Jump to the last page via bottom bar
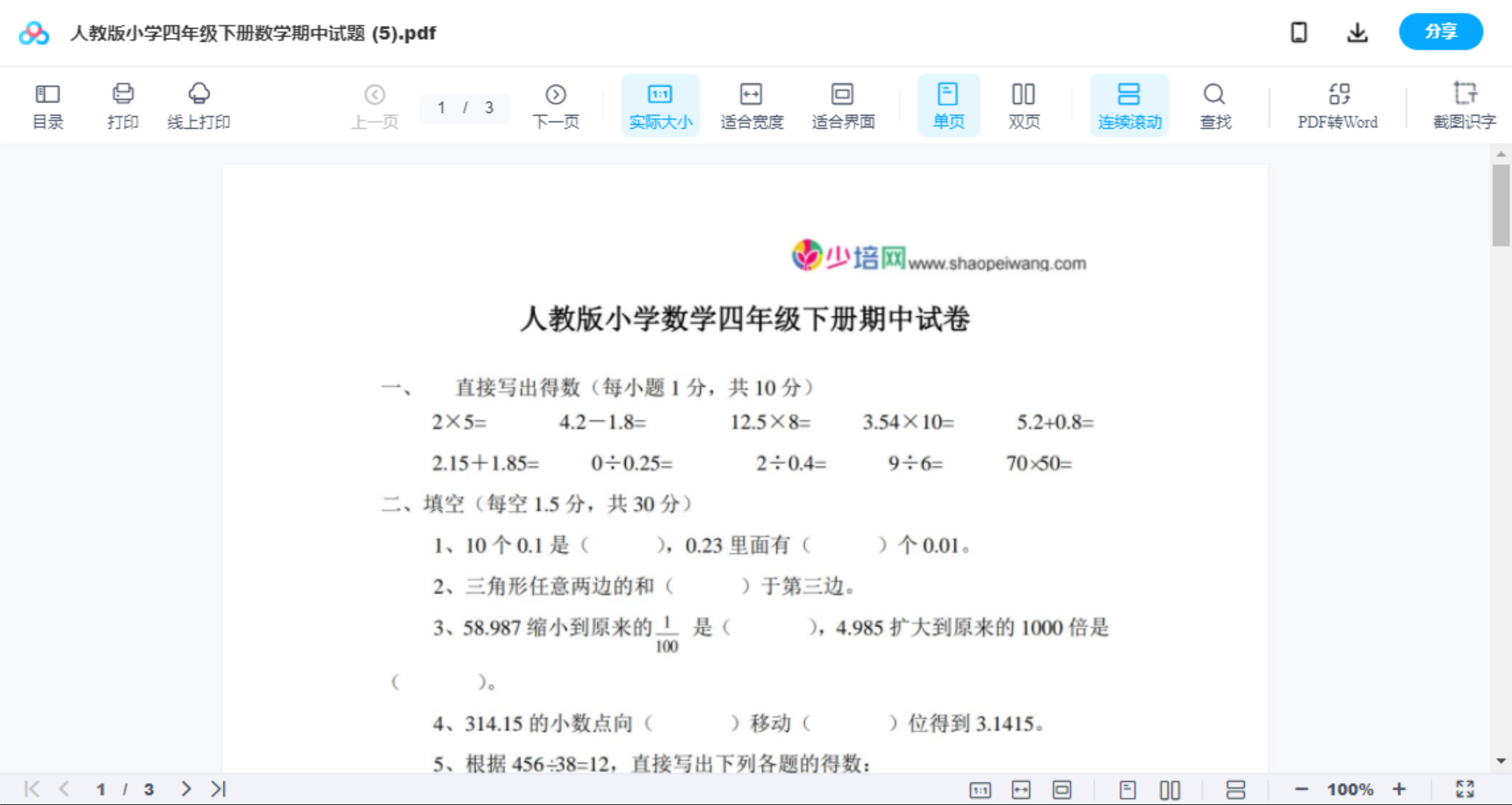Screen dimensions: 1512x805 click(217, 788)
